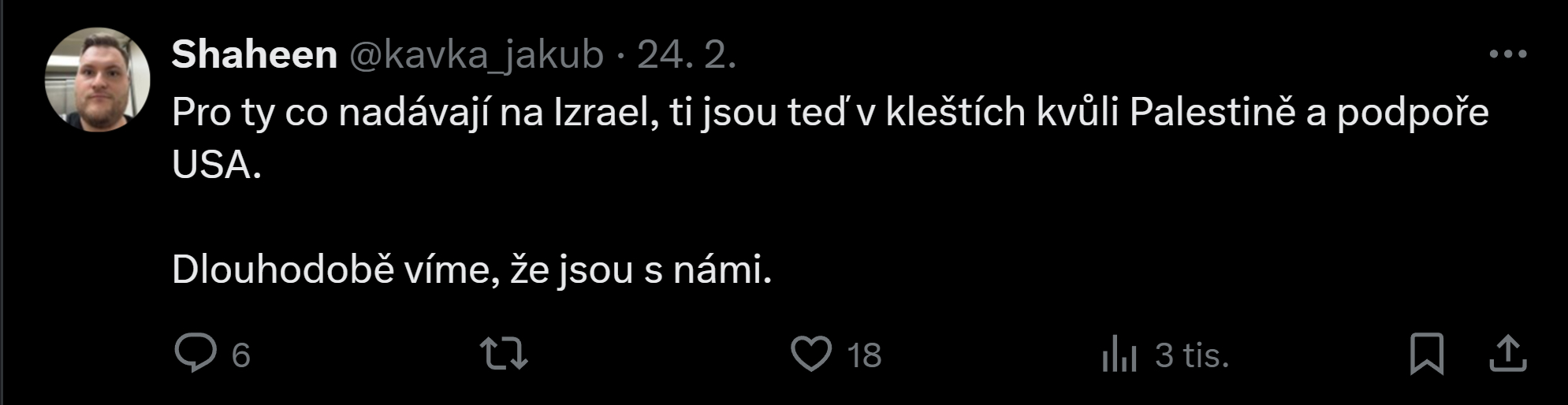Click the display name Shaheen
1568x405 pixels.
254,55
